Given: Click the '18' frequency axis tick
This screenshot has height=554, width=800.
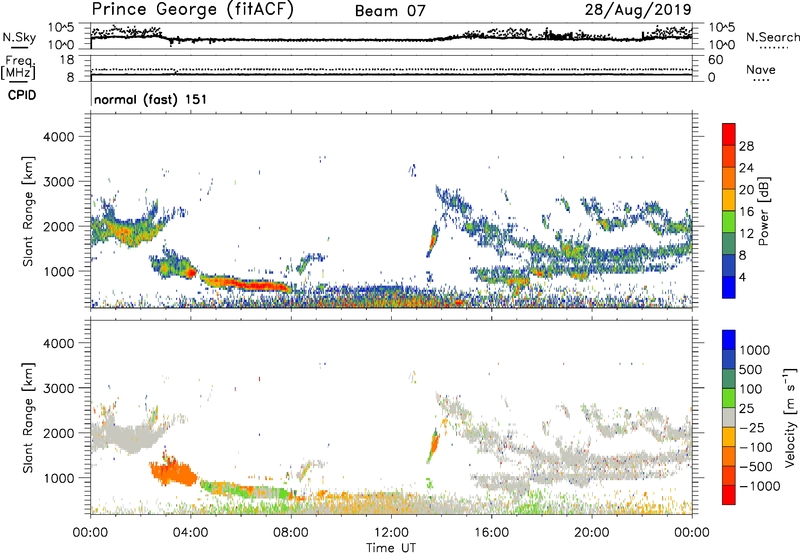Looking at the screenshot, I should [67, 60].
